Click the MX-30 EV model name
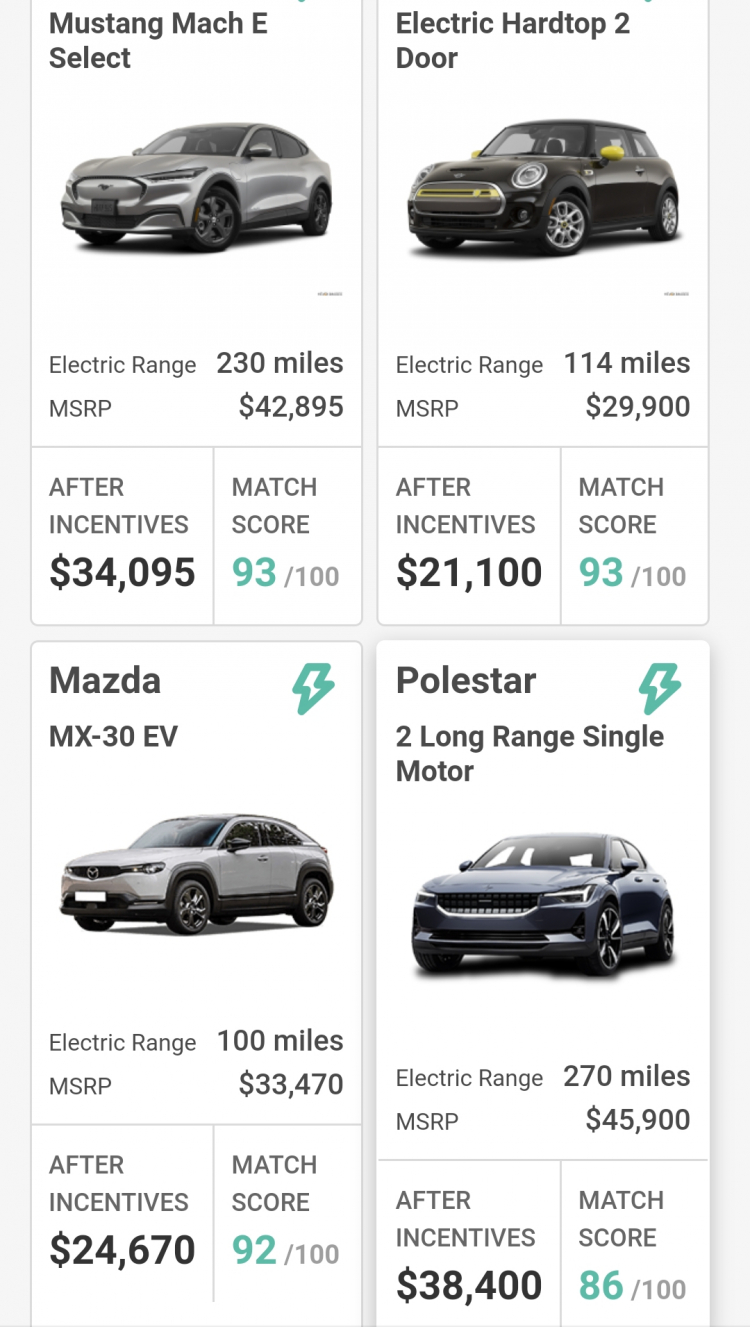 pyautogui.click(x=113, y=737)
